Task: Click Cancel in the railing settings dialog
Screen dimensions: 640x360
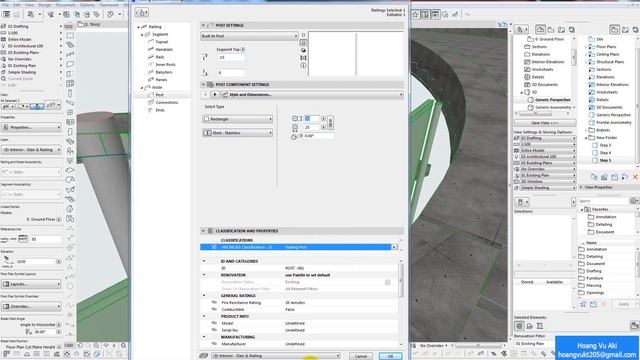Action: (361, 356)
